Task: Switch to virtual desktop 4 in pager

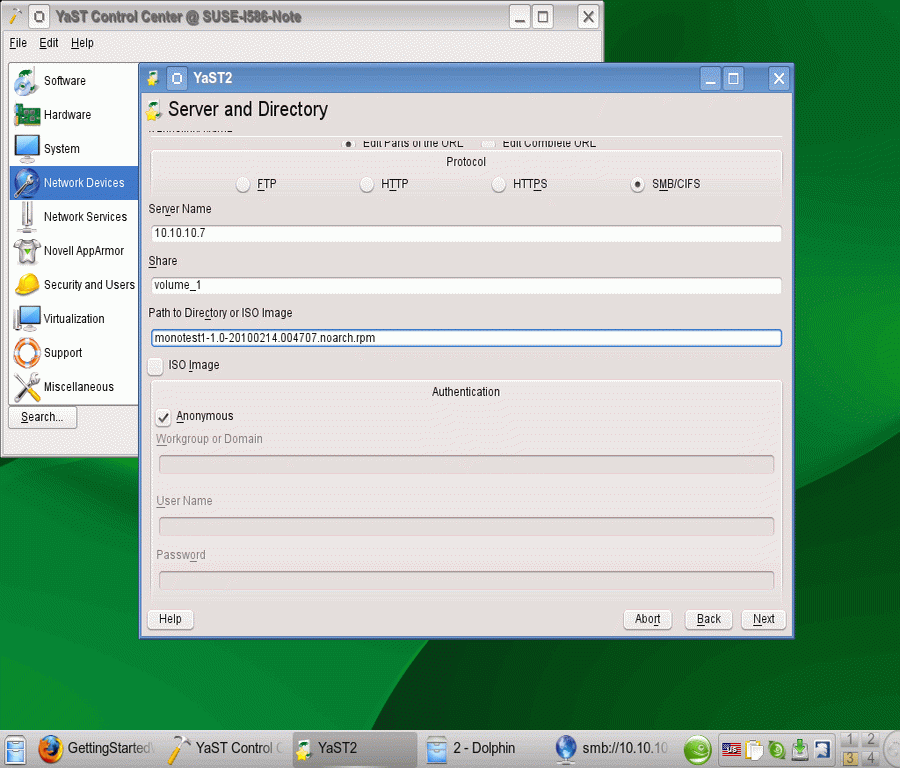Action: pyautogui.click(x=870, y=758)
